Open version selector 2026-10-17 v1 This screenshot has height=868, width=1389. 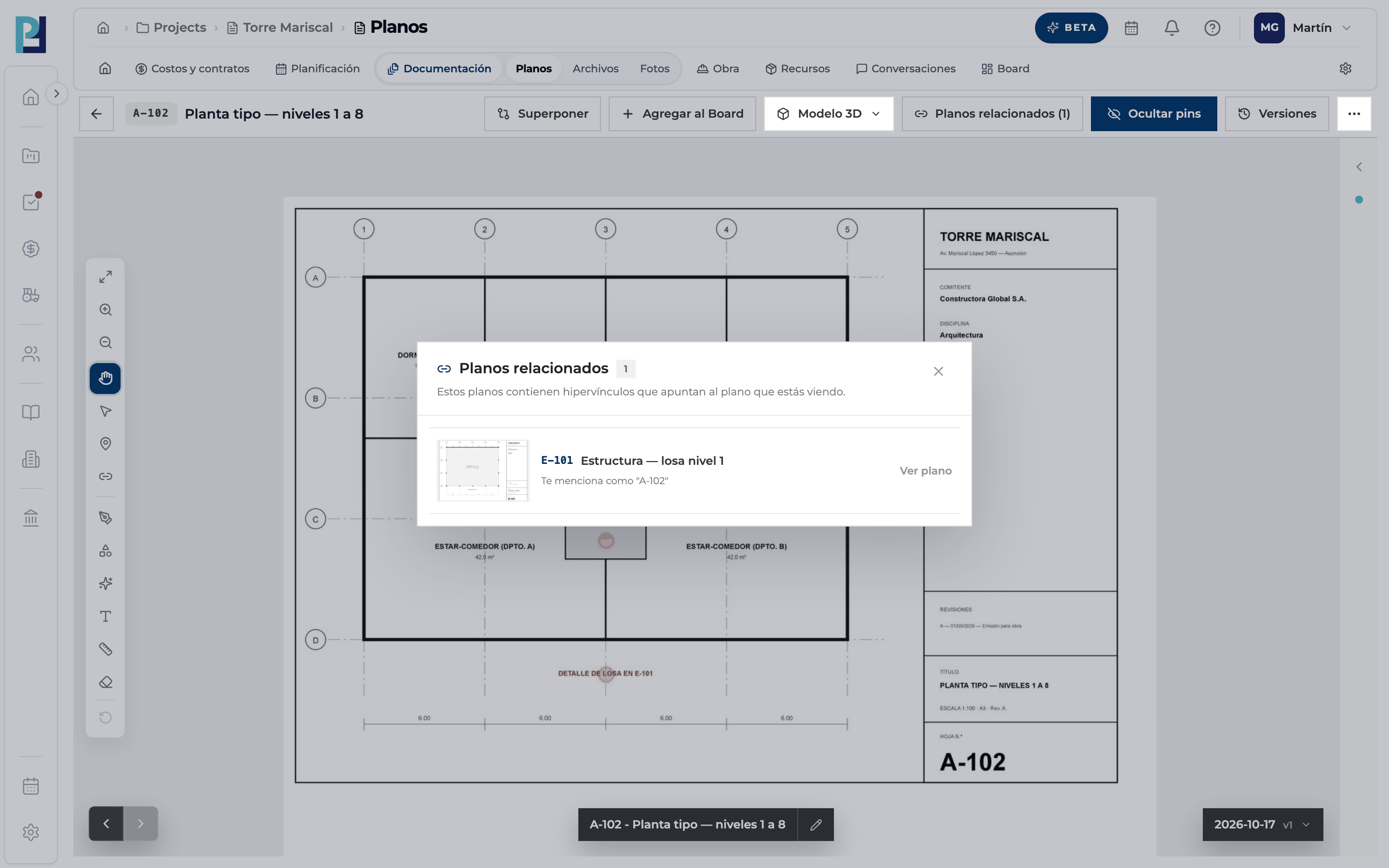point(1262,825)
